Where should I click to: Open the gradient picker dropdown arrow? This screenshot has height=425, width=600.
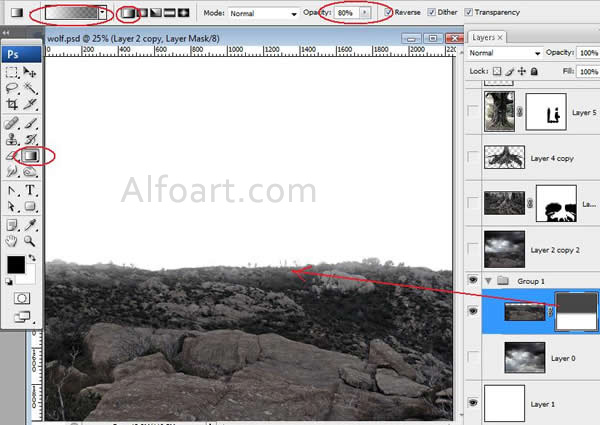(x=101, y=14)
